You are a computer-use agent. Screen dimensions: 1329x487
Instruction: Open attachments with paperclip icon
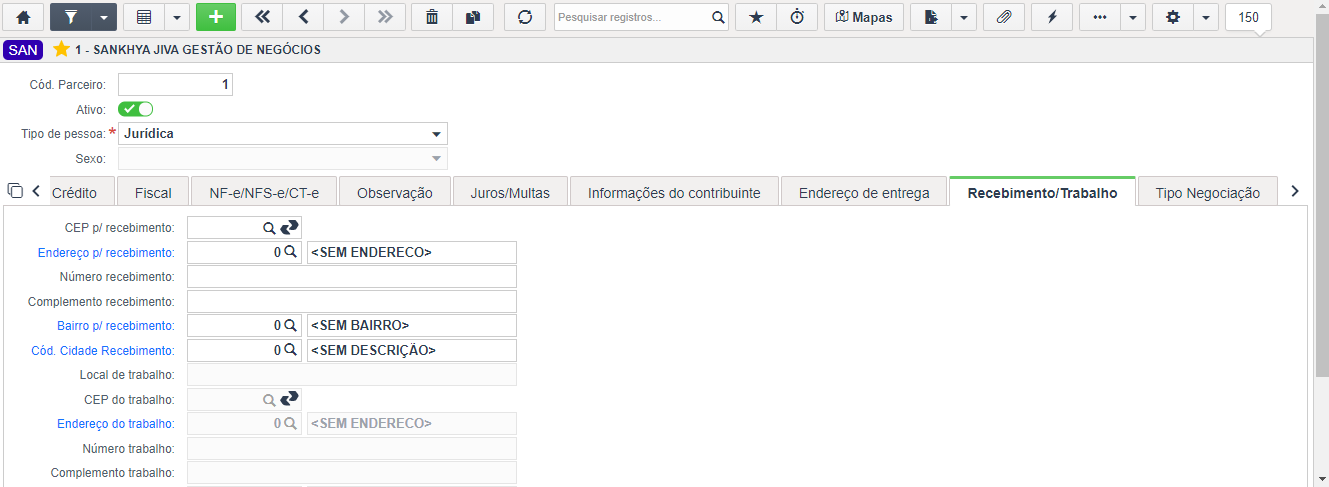[x=1004, y=17]
